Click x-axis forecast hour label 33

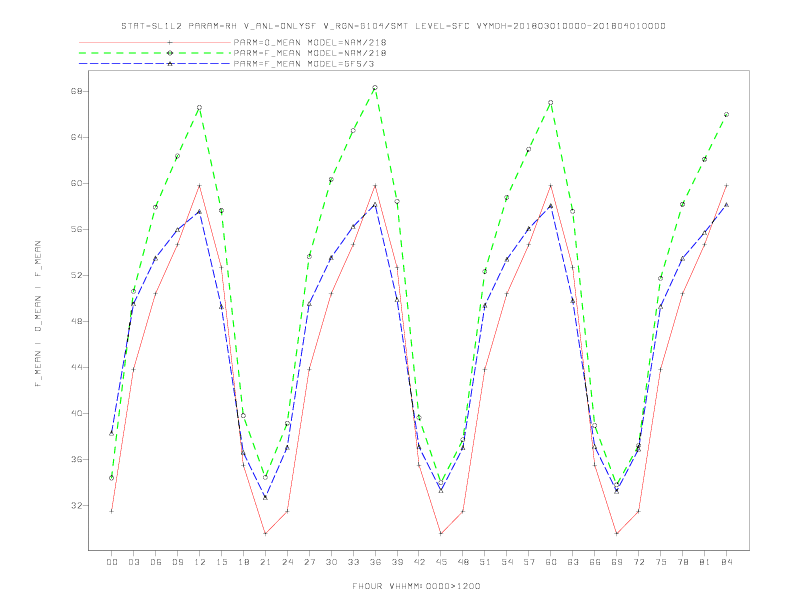[x=353, y=562]
